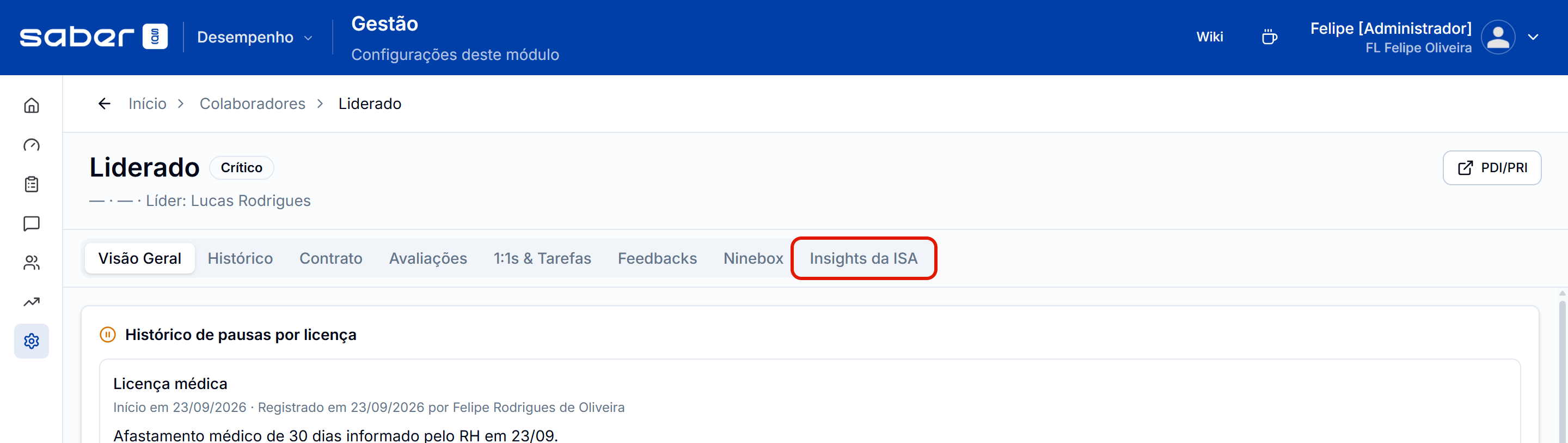Open the Contrato tab
This screenshot has width=1568, height=443.
point(331,258)
